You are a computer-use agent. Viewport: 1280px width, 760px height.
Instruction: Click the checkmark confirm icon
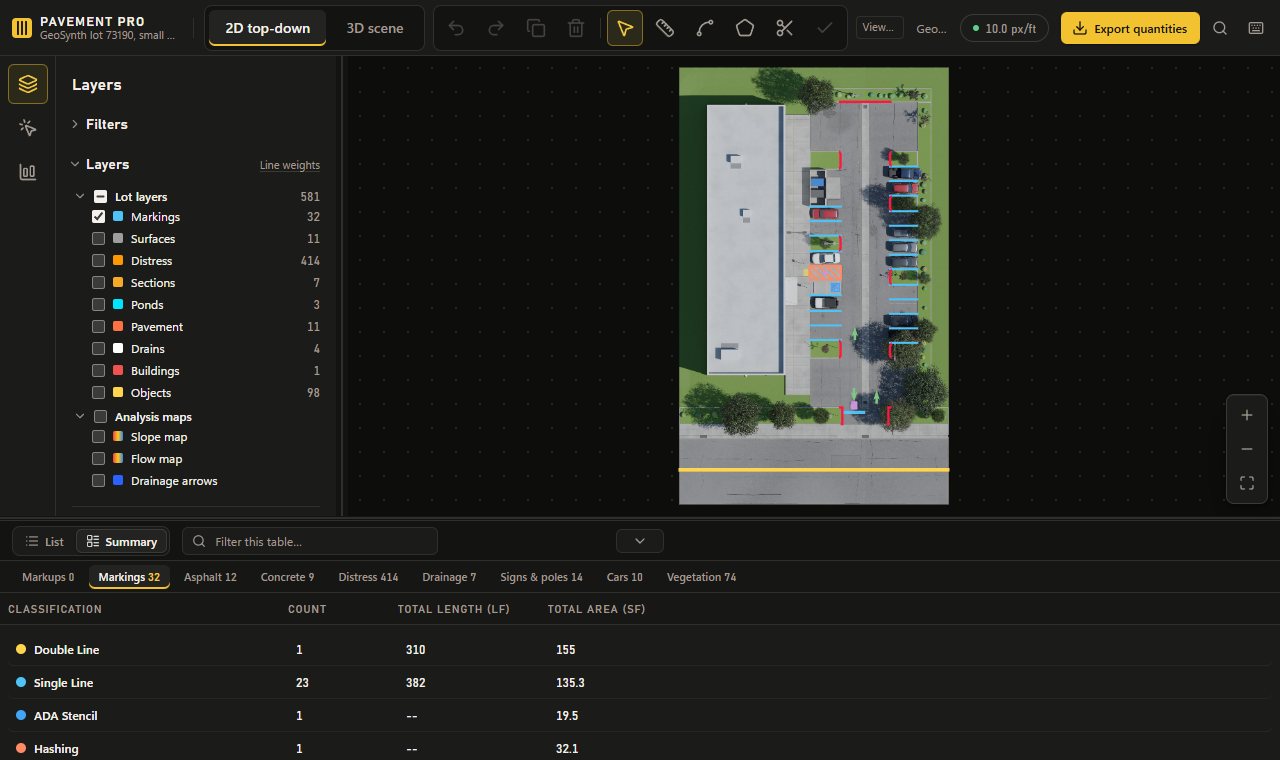825,28
